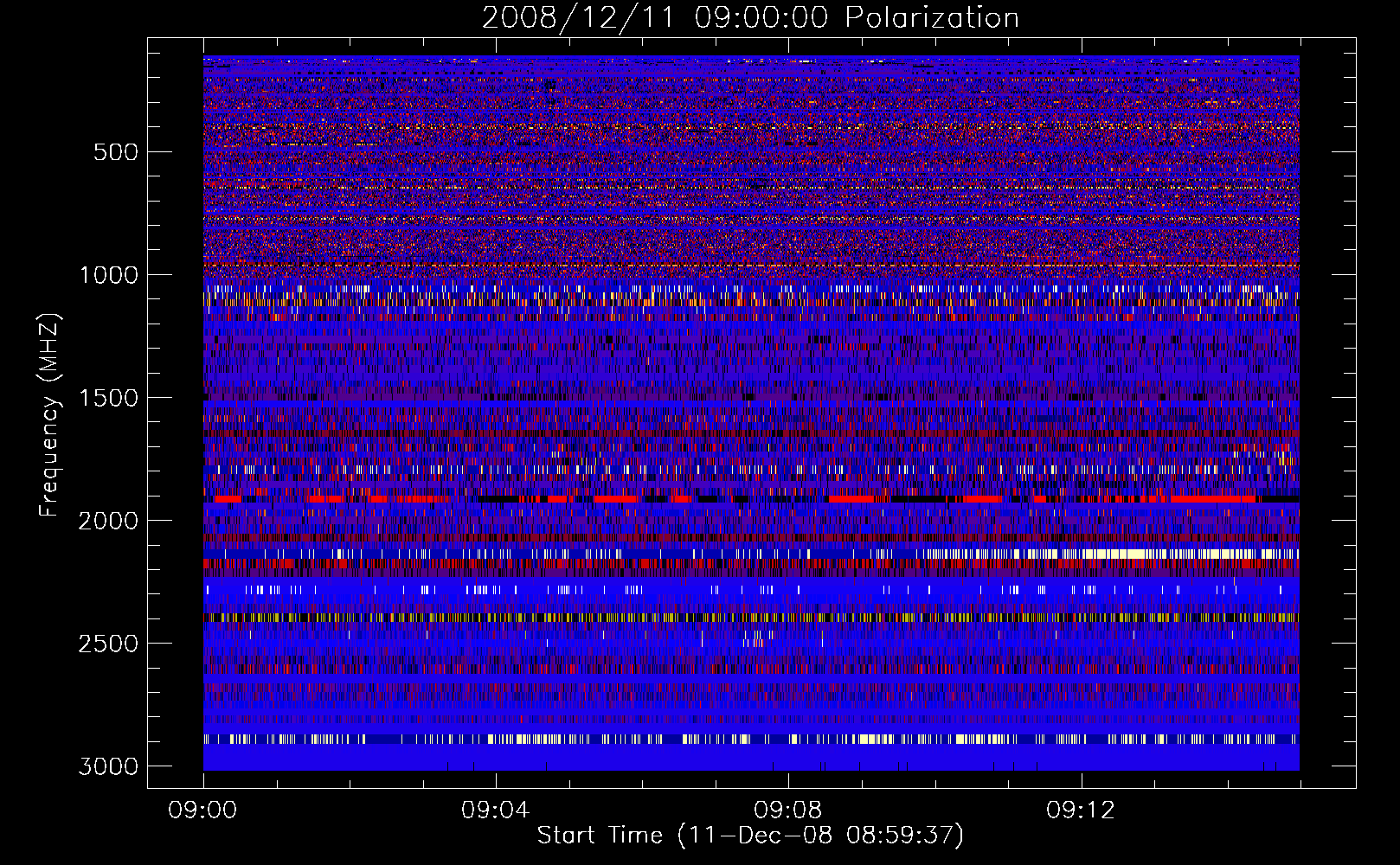Click the 500 frequency tick label
Image resolution: width=1400 pixels, height=865 pixels.
[115, 152]
